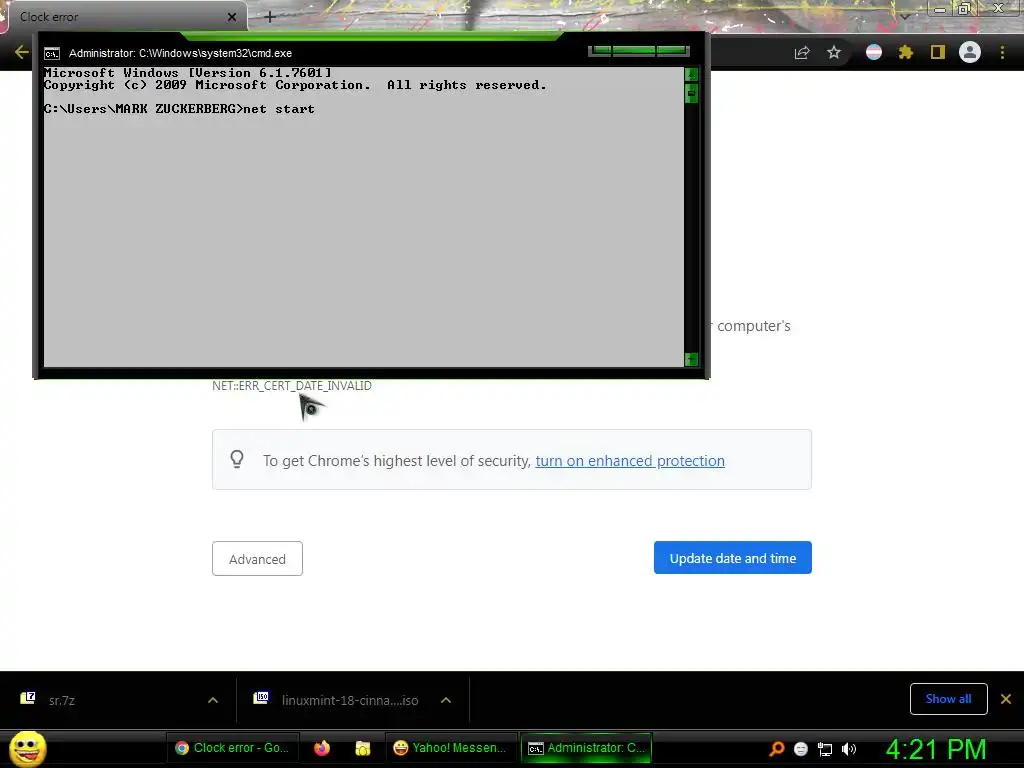Screen dimensions: 1024x768
Task: Click Show all downloads button
Action: (948, 699)
